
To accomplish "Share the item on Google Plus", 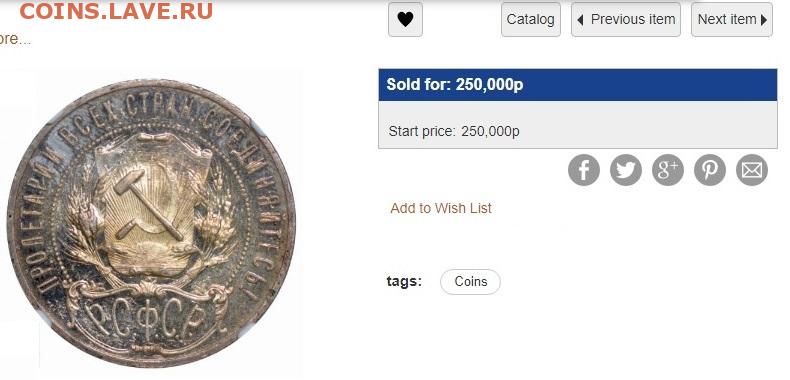I will pos(668,170).
